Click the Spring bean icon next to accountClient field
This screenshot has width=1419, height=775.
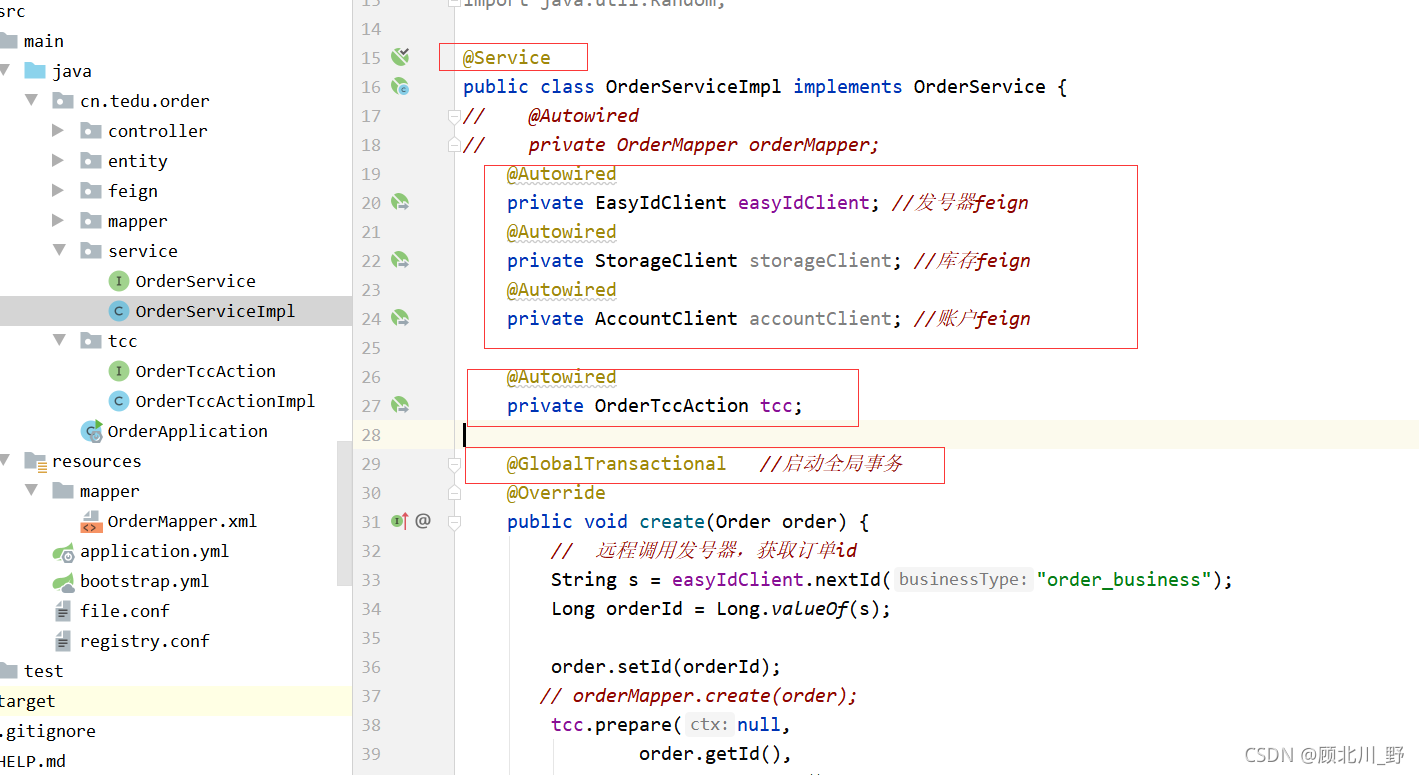pos(398,318)
